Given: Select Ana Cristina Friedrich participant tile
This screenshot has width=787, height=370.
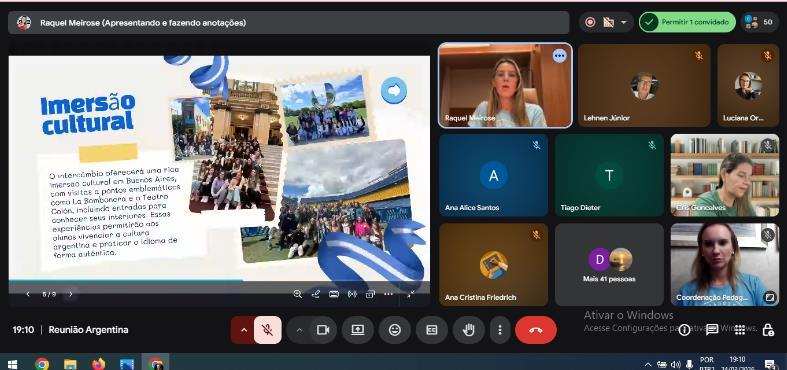Looking at the screenshot, I should point(493,265).
